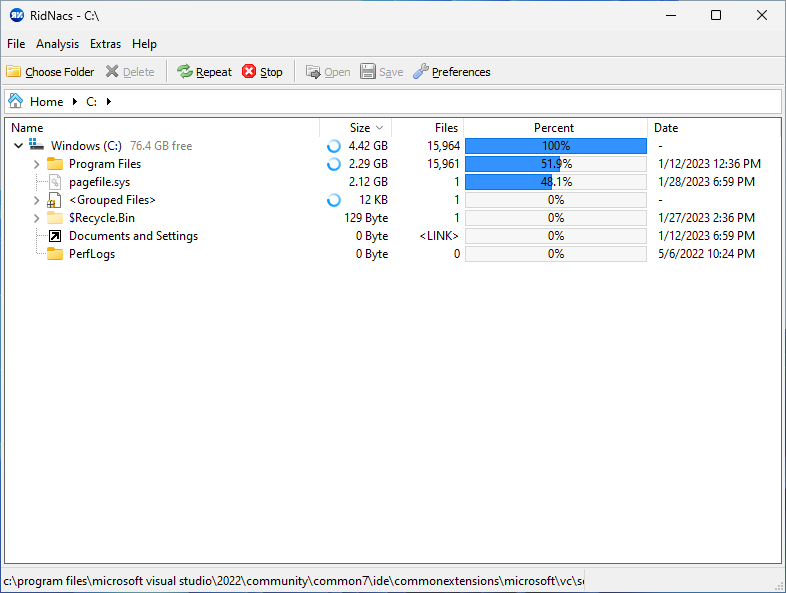
Task: Open breadcrumb arrow after C:
Action: coord(109,102)
